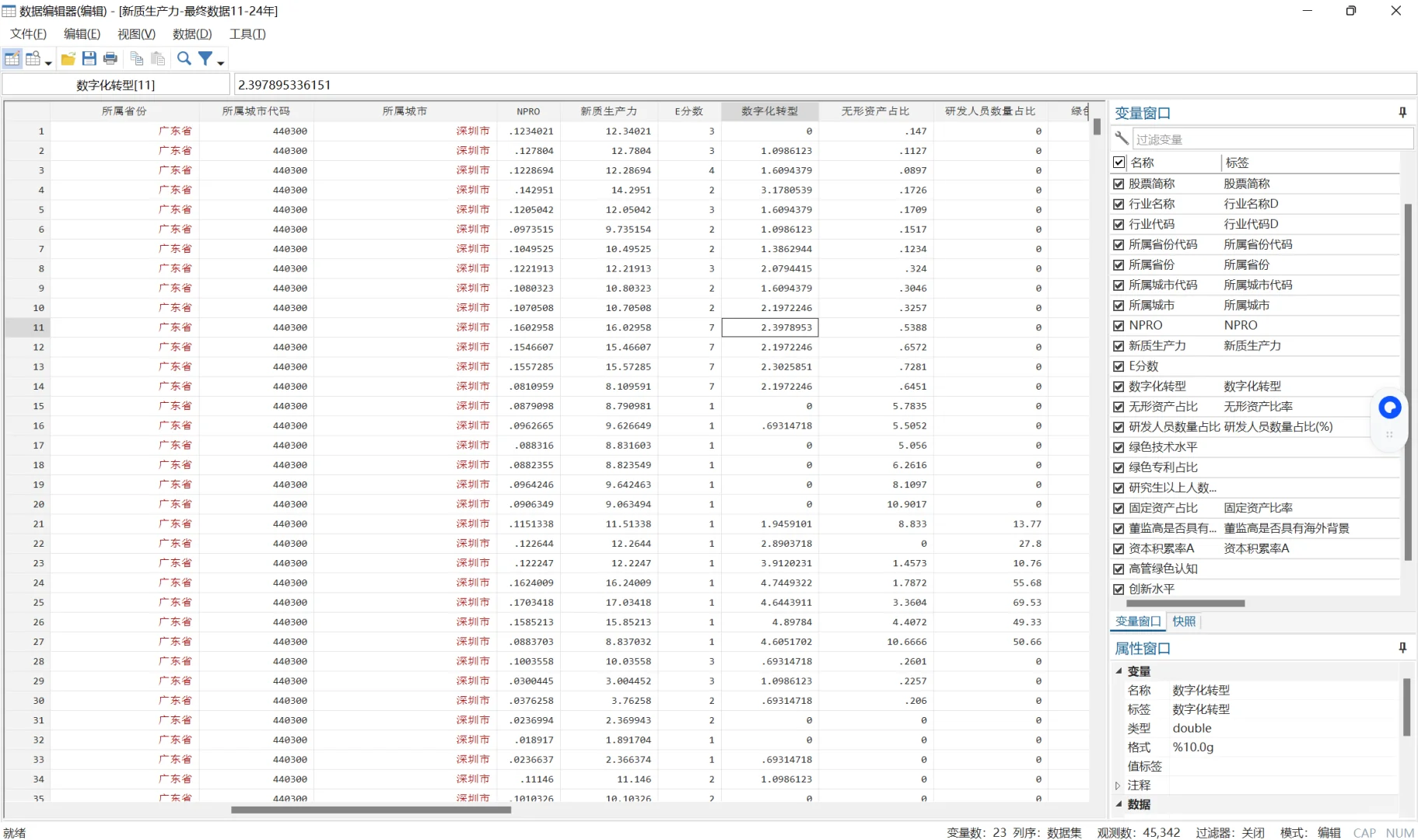The height and width of the screenshot is (840, 1418).
Task: Select the 研发人员数量占比 column header in grid
Action: coord(990,111)
